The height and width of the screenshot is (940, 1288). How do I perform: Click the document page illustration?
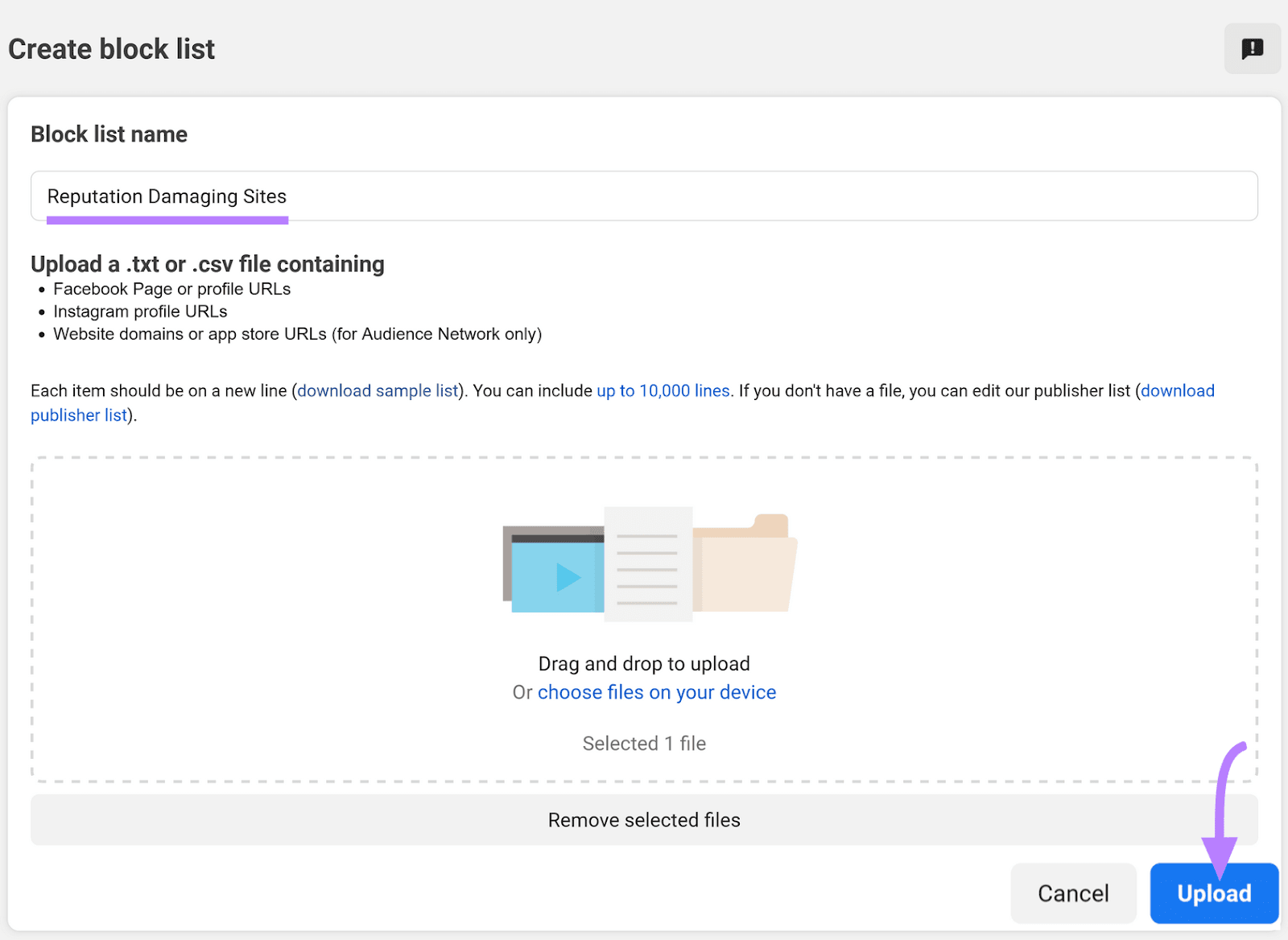648,564
